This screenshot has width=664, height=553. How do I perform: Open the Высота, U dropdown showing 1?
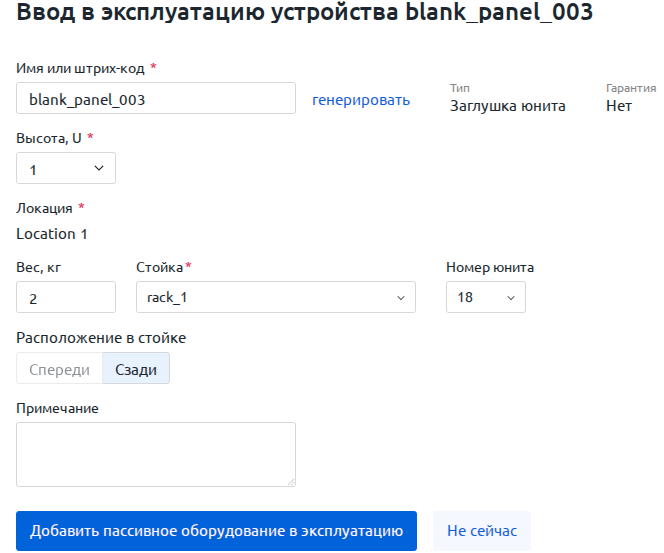click(x=66, y=168)
